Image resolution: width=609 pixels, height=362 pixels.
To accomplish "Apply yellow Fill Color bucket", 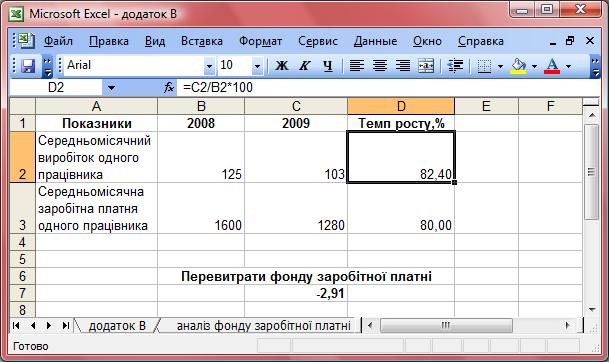I will click(518, 66).
